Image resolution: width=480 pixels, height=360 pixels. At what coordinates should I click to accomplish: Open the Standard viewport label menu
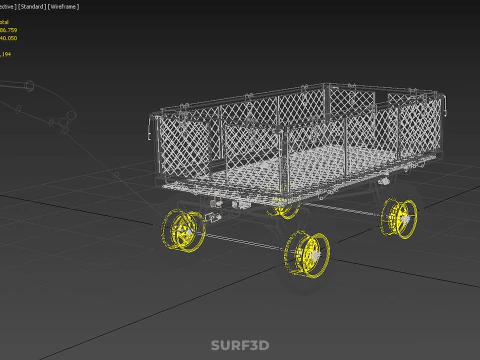pos(32,7)
